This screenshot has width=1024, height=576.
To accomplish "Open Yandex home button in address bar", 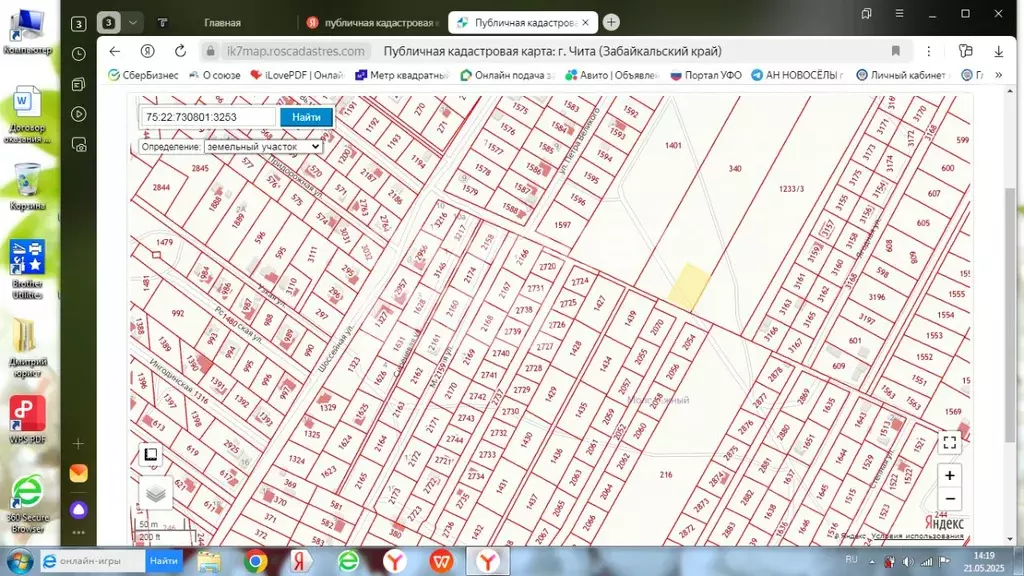I will [x=148, y=51].
